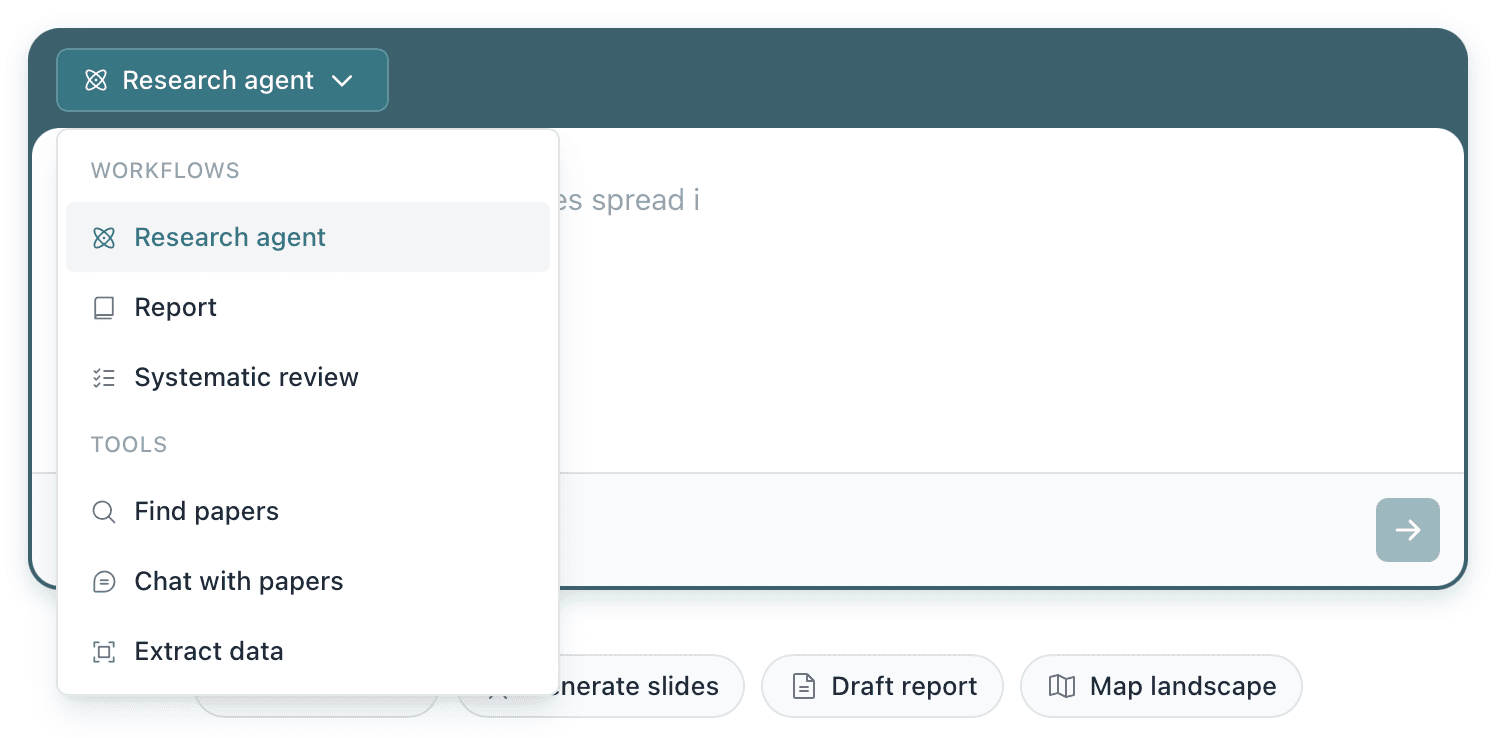Click the book icon beside Report
Screen dimensions: 1502x738
[x=104, y=308]
